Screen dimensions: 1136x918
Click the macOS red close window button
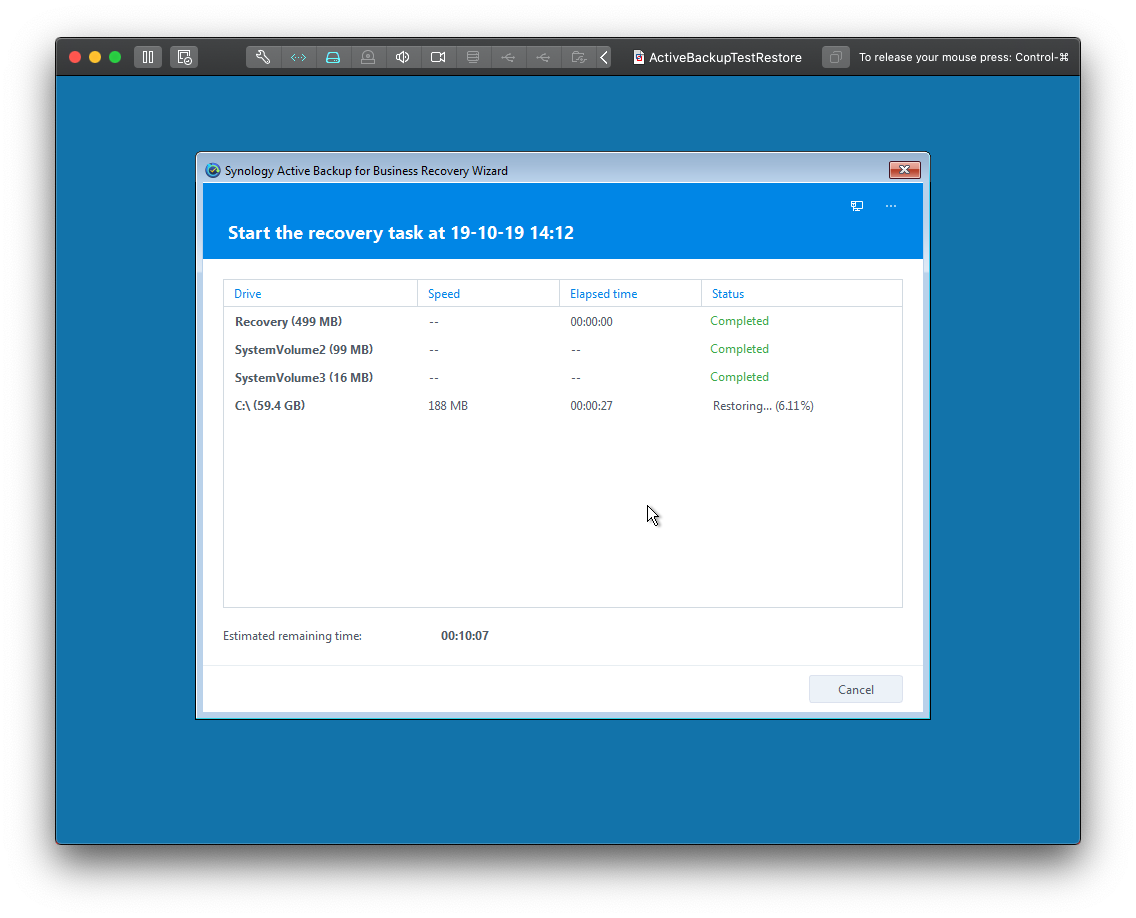pos(75,57)
